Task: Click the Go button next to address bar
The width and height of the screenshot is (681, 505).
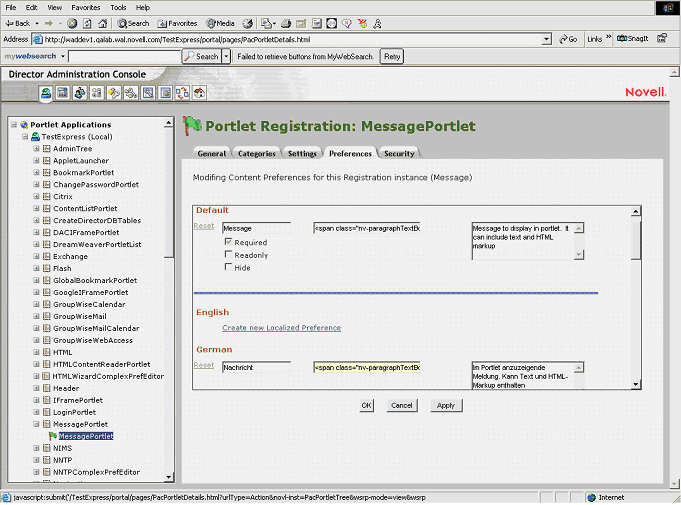Action: point(568,39)
